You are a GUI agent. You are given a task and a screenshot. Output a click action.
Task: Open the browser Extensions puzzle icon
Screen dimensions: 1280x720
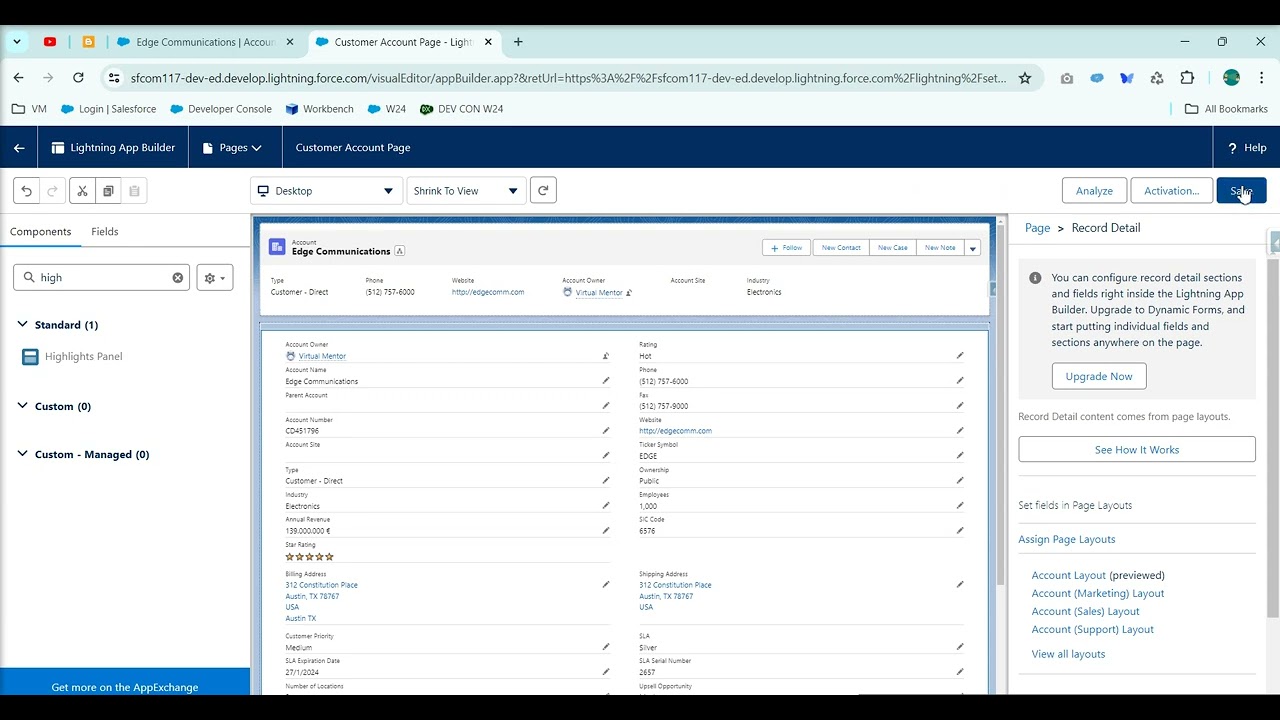tap(1187, 78)
